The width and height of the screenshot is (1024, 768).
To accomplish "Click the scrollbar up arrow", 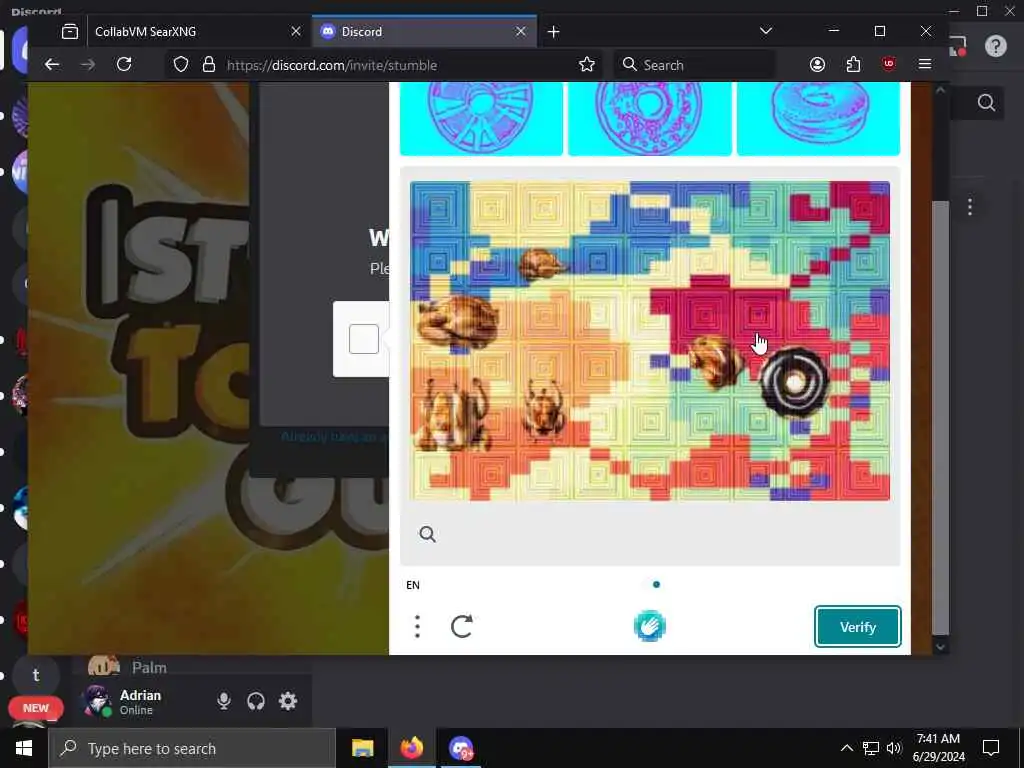I will 940,90.
